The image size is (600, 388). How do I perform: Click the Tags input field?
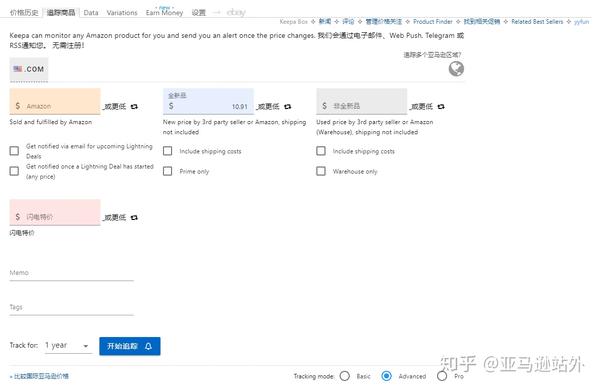pos(72,308)
